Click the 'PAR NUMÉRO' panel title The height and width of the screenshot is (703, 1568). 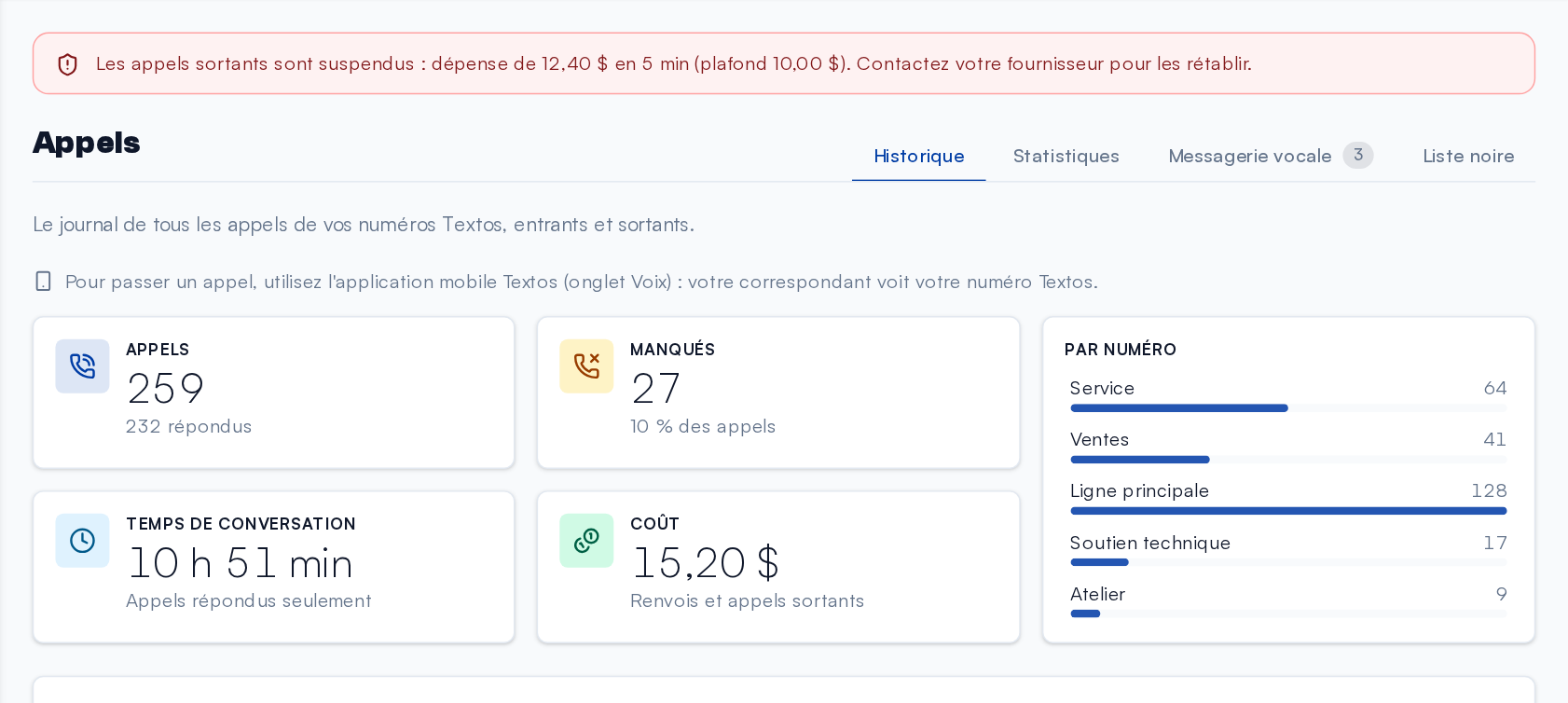click(x=1121, y=350)
